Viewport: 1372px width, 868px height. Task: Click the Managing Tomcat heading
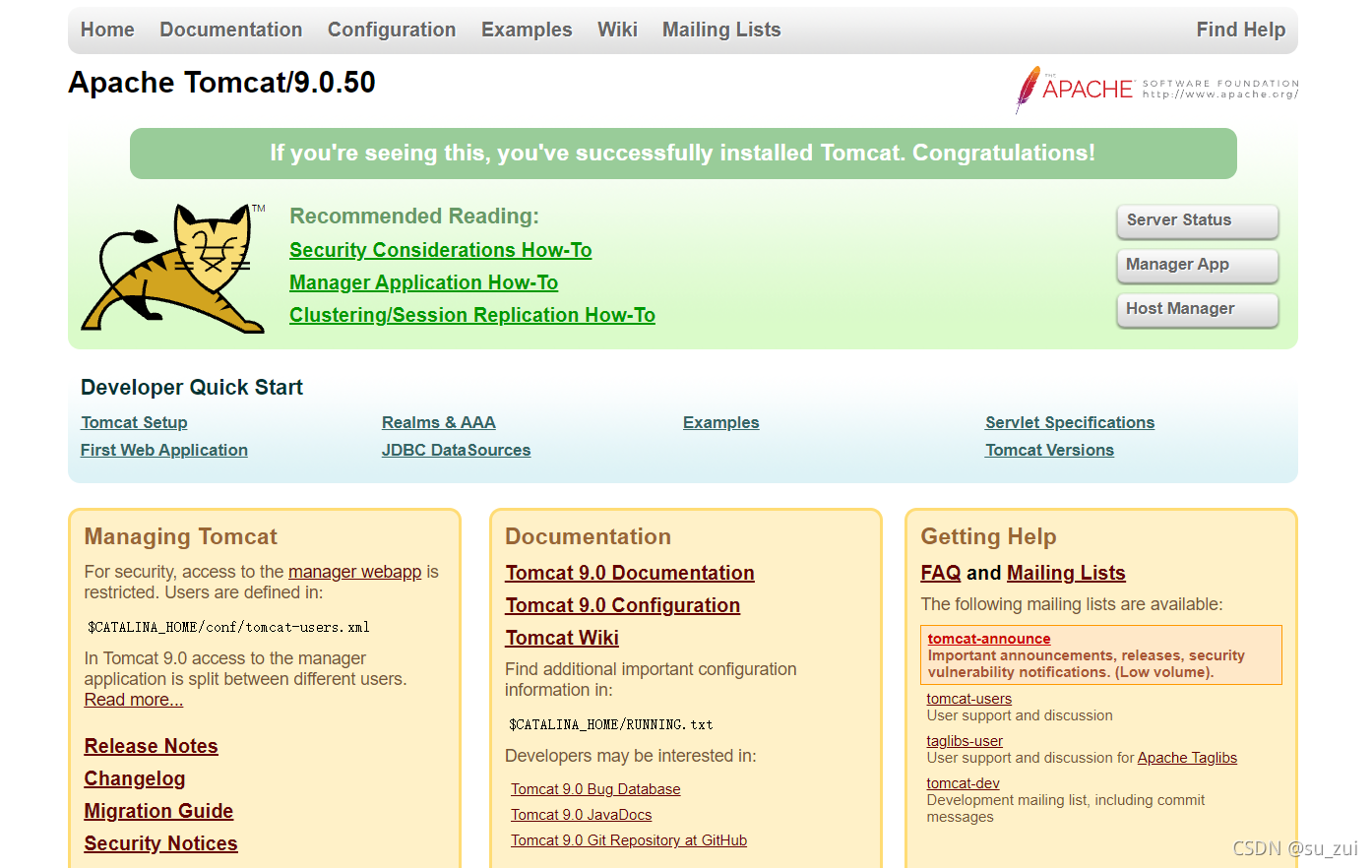click(x=181, y=536)
